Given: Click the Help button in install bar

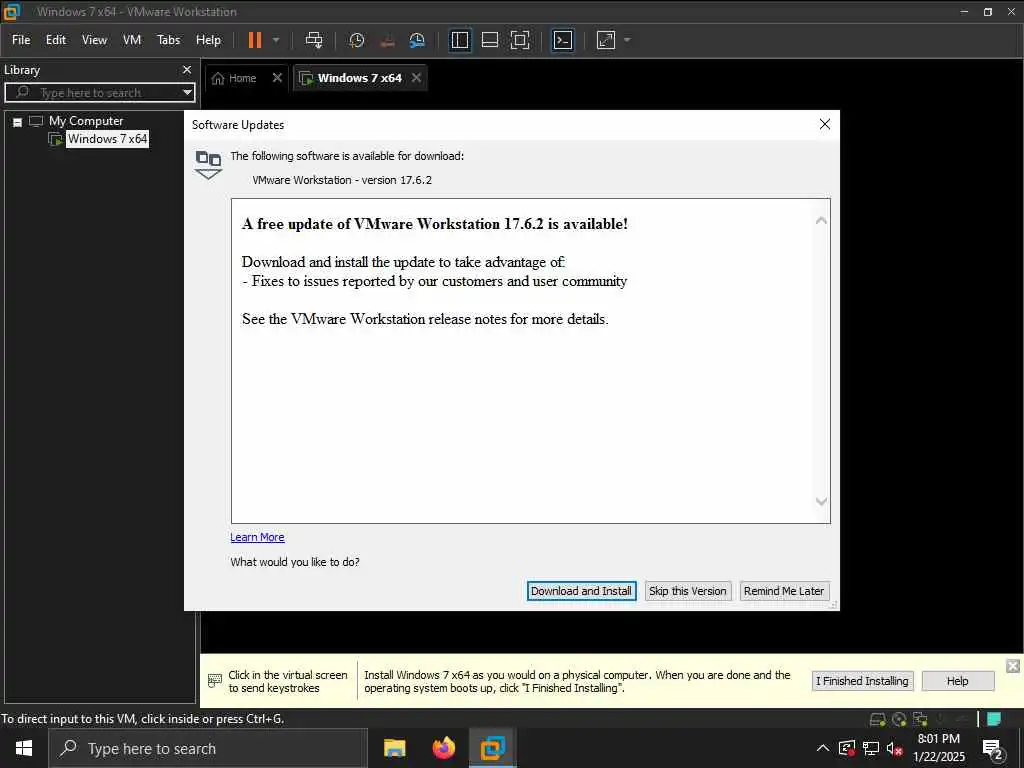Looking at the screenshot, I should tap(957, 681).
